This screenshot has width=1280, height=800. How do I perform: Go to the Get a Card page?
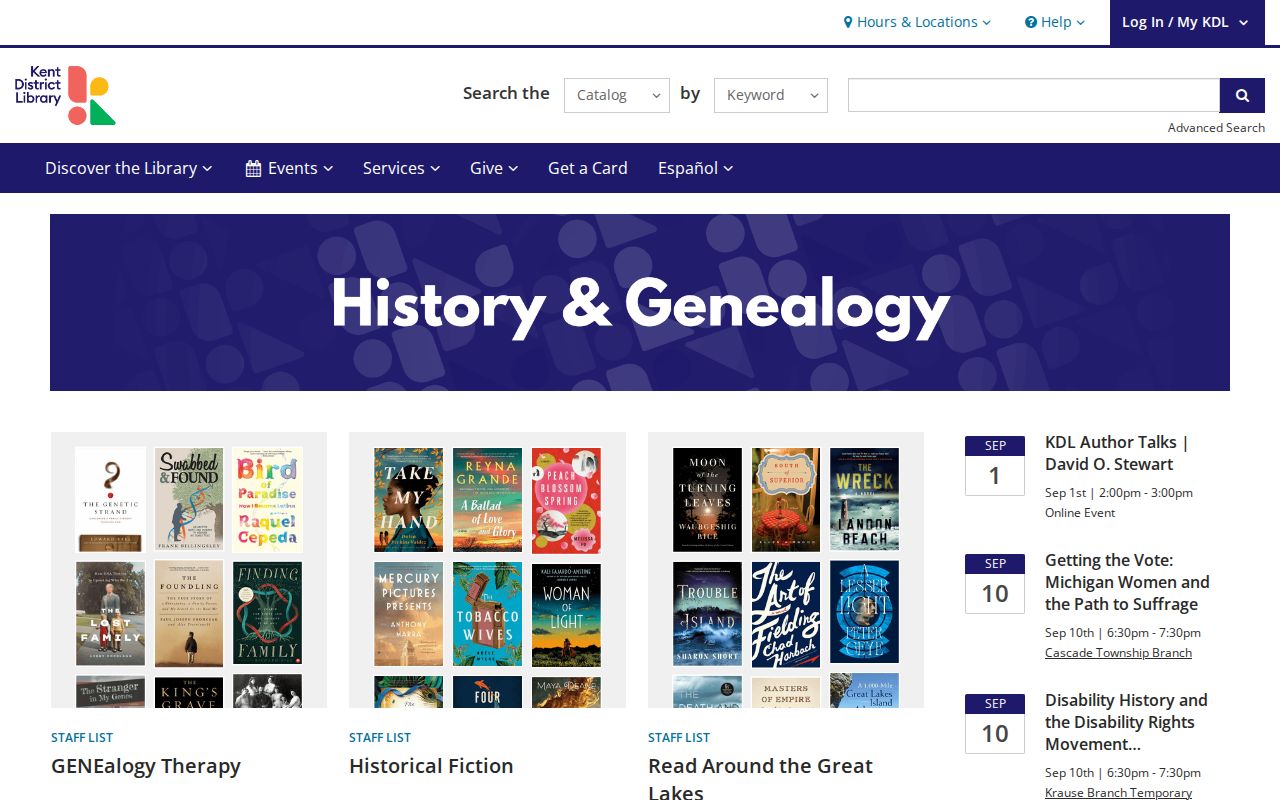[x=588, y=168]
